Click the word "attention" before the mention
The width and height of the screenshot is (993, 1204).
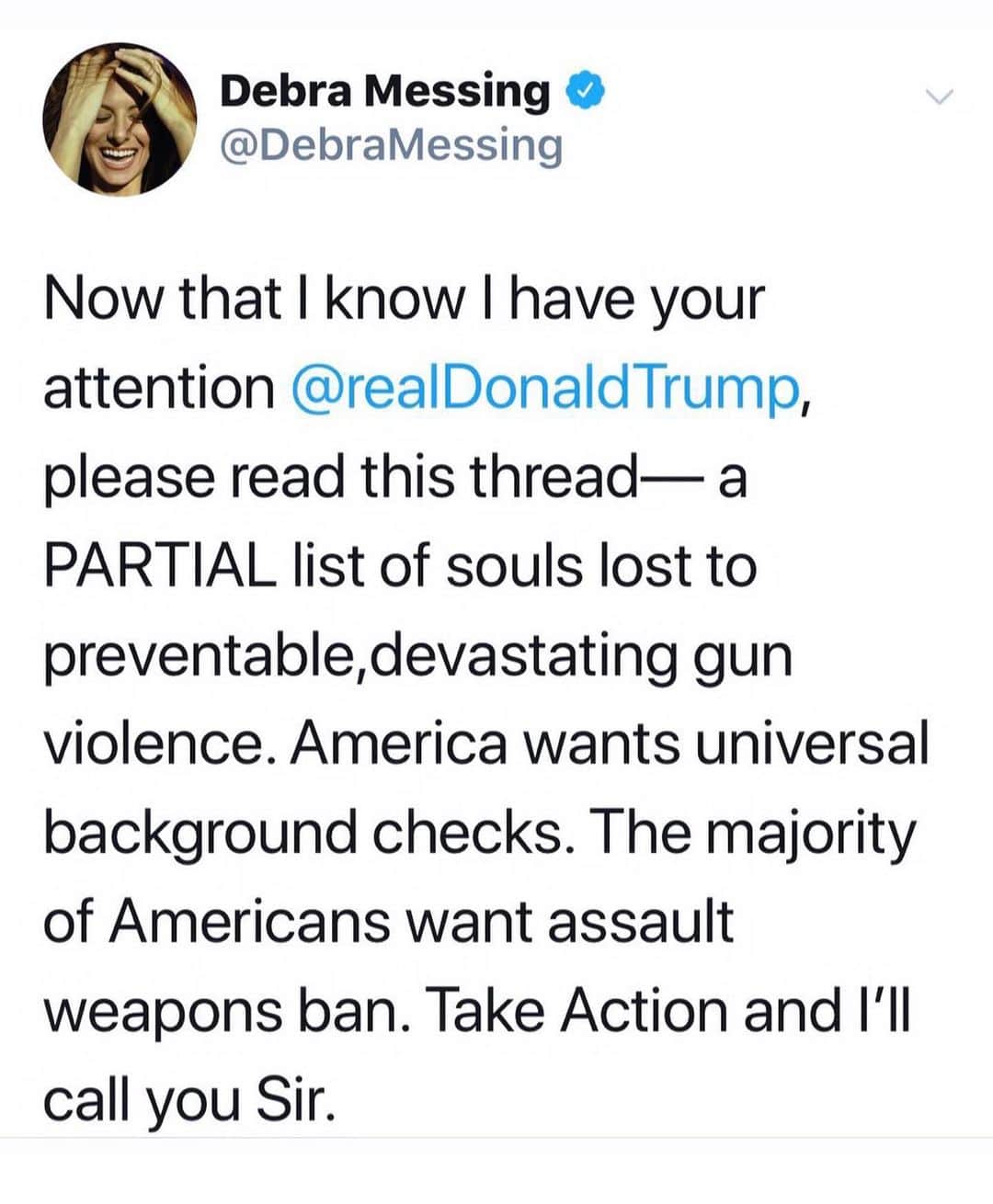coord(156,387)
